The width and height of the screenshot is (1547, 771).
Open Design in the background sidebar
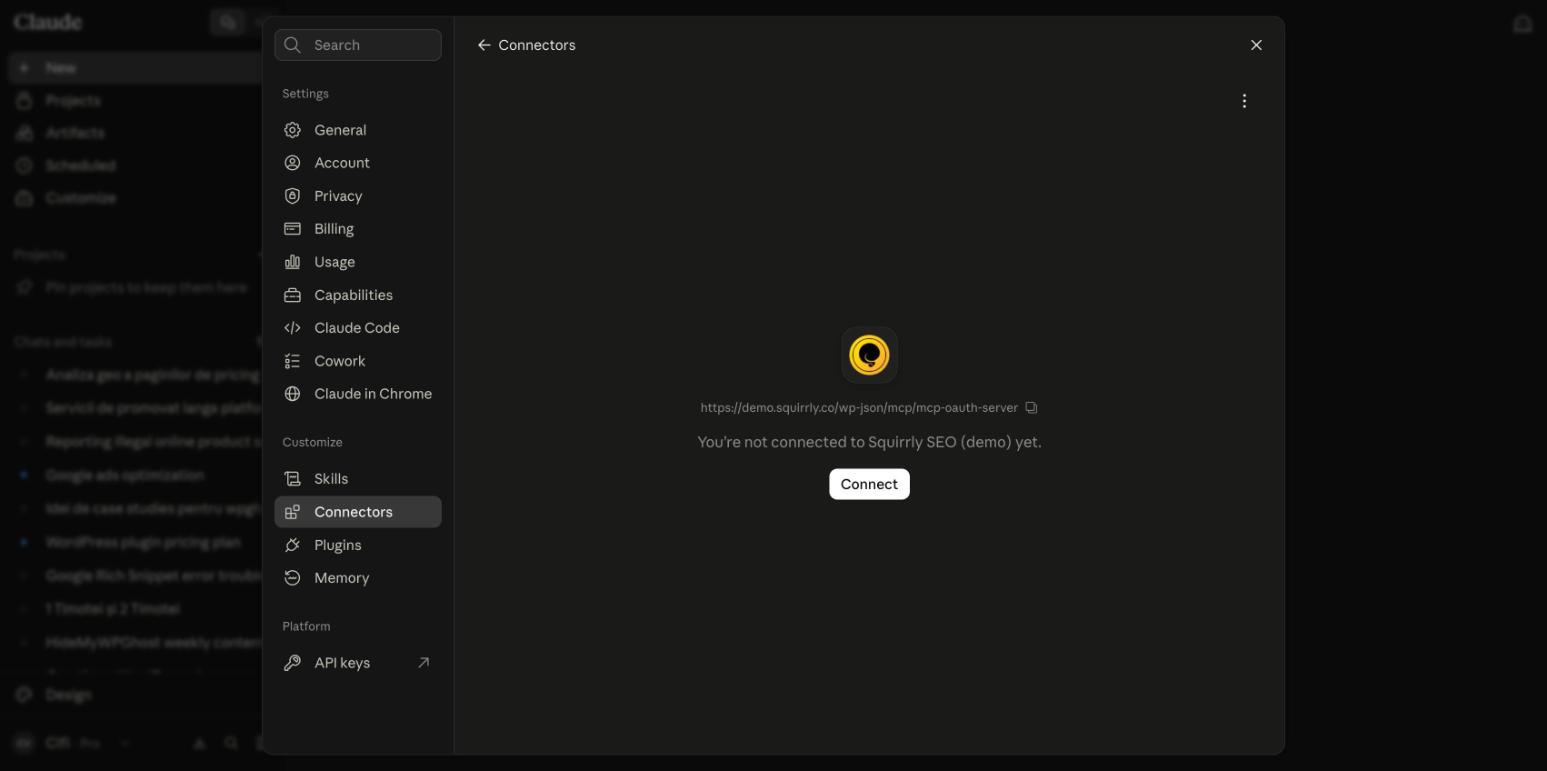pos(68,695)
